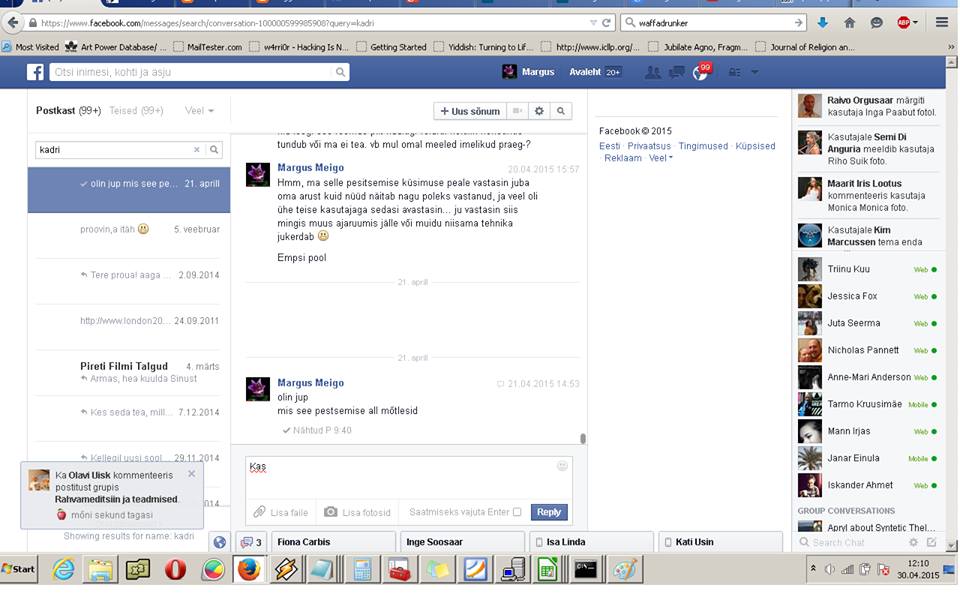Open the friend requests icon

click(x=653, y=72)
